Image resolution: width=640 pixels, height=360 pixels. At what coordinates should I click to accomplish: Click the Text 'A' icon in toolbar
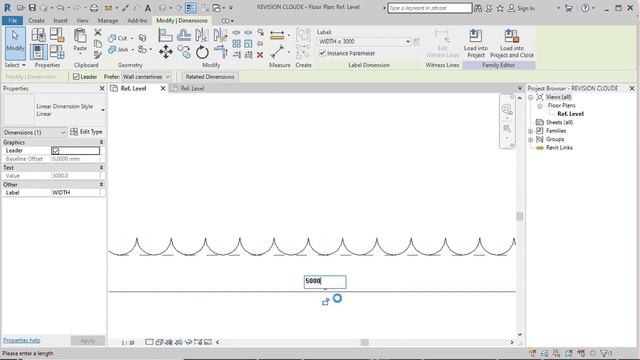(x=148, y=8)
